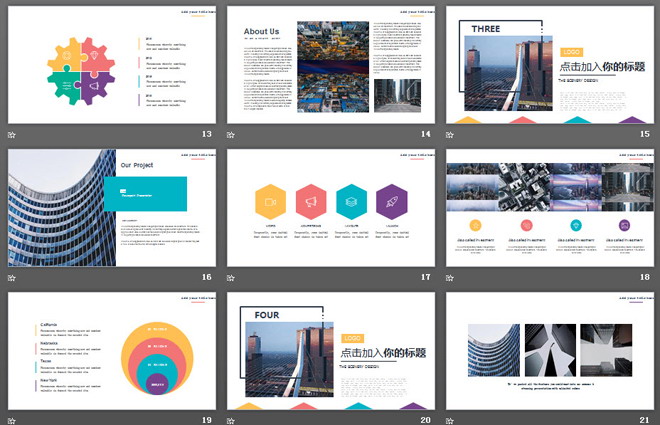Viewport: 660px width, 425px height.
Task: Click the purple innermost circle on slide 19
Action: [x=157, y=384]
